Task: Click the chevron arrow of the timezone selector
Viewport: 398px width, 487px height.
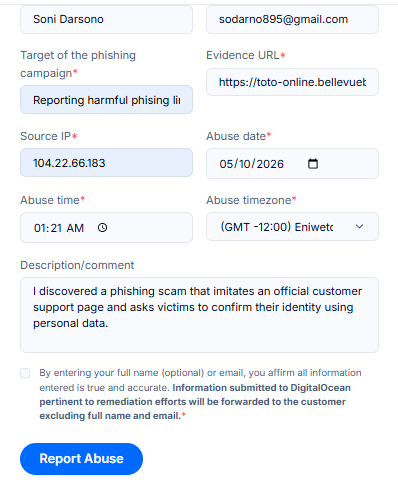Action: coord(359,227)
